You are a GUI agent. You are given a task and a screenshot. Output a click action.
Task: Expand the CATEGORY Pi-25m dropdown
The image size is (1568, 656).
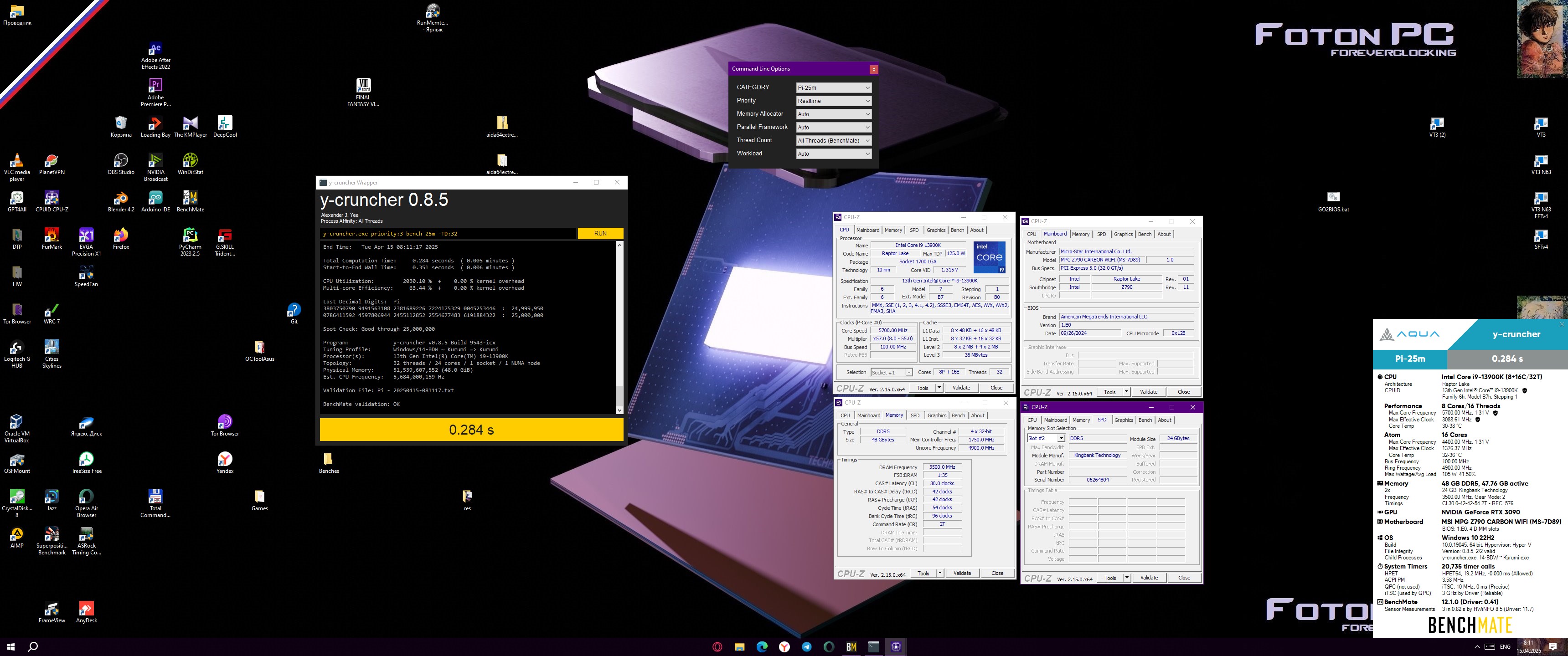pyautogui.click(x=833, y=87)
